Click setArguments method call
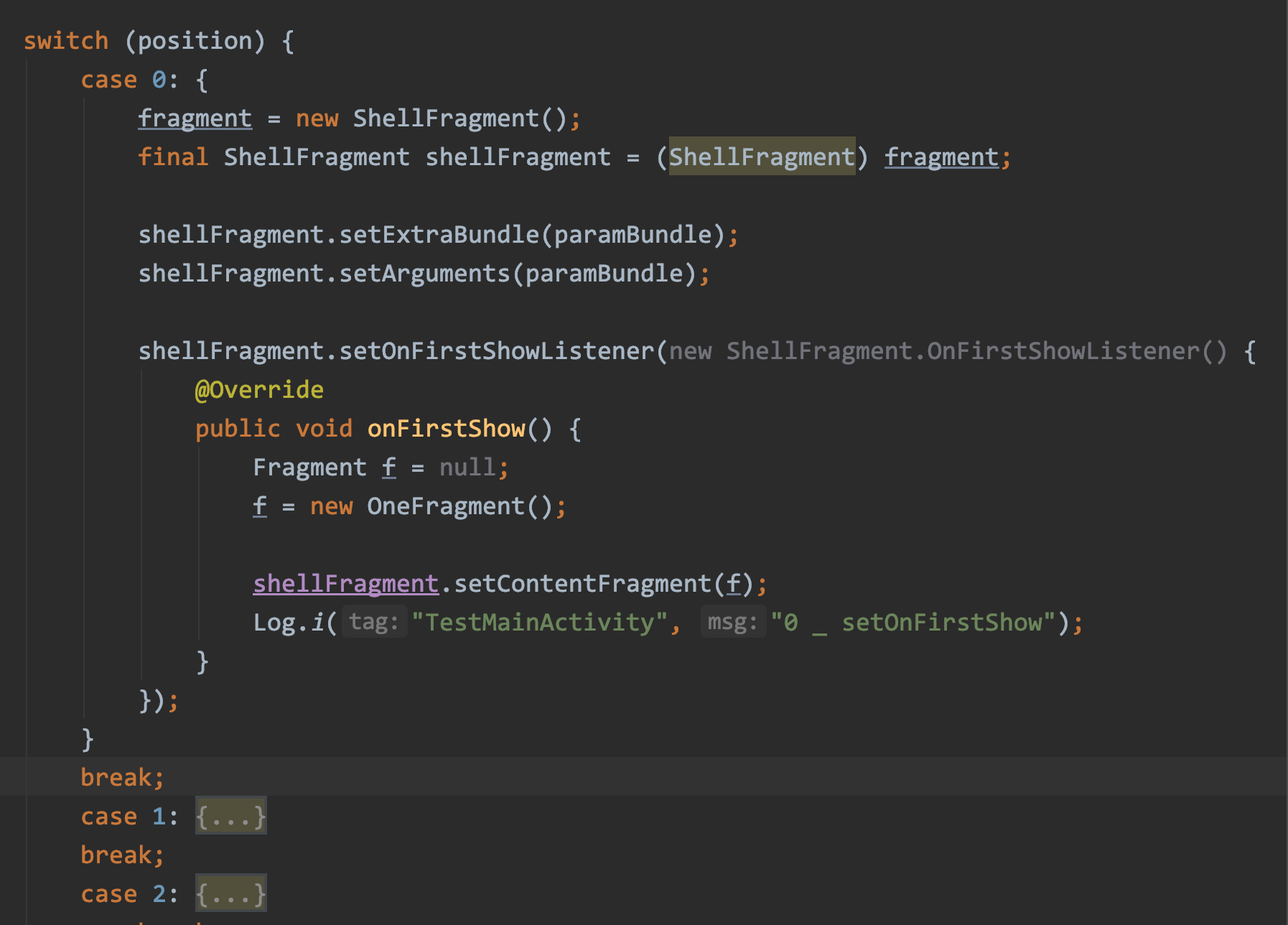The width and height of the screenshot is (1288, 925). tap(424, 274)
